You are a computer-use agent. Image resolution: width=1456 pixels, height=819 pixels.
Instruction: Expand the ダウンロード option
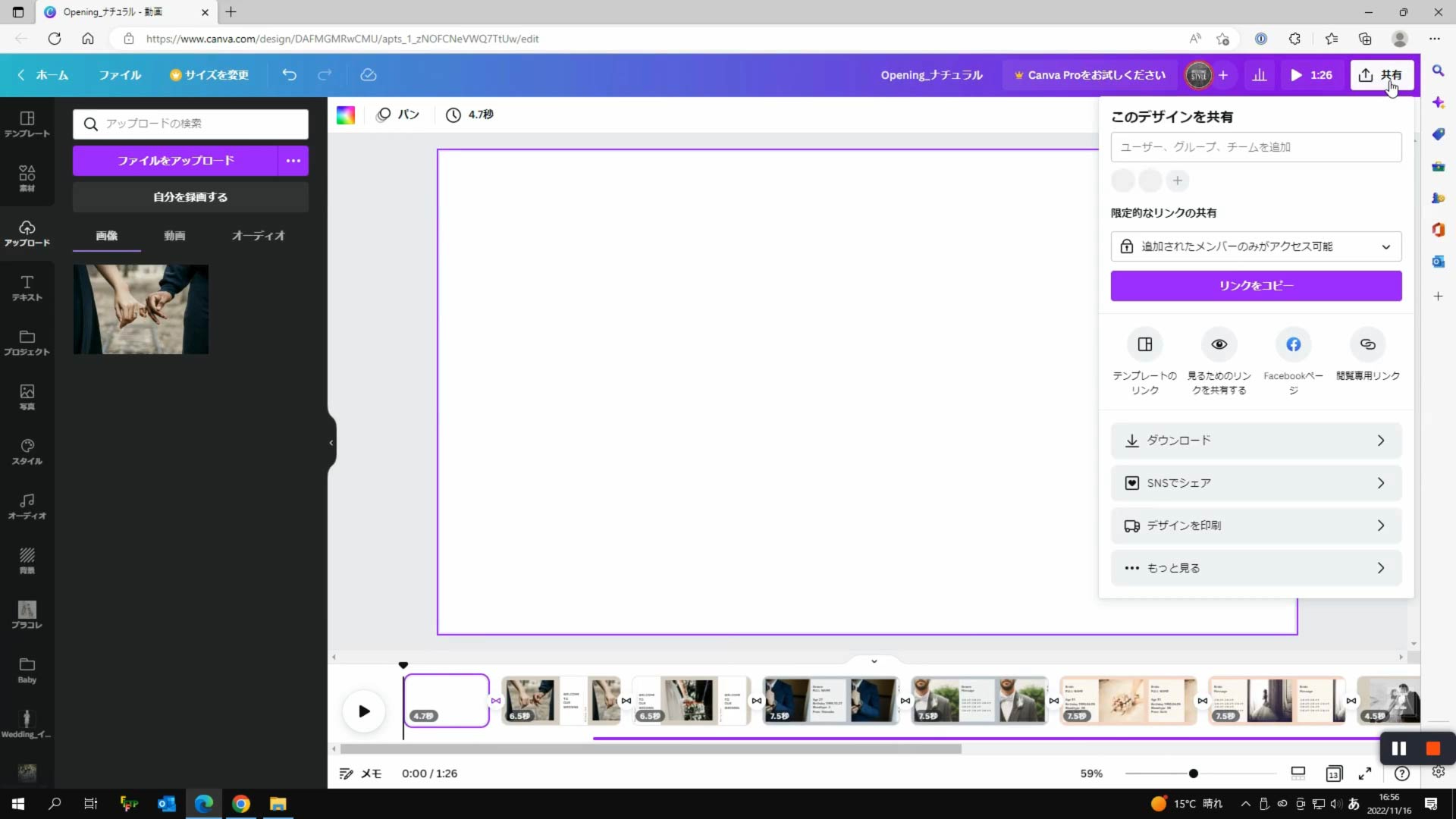pos(1256,441)
